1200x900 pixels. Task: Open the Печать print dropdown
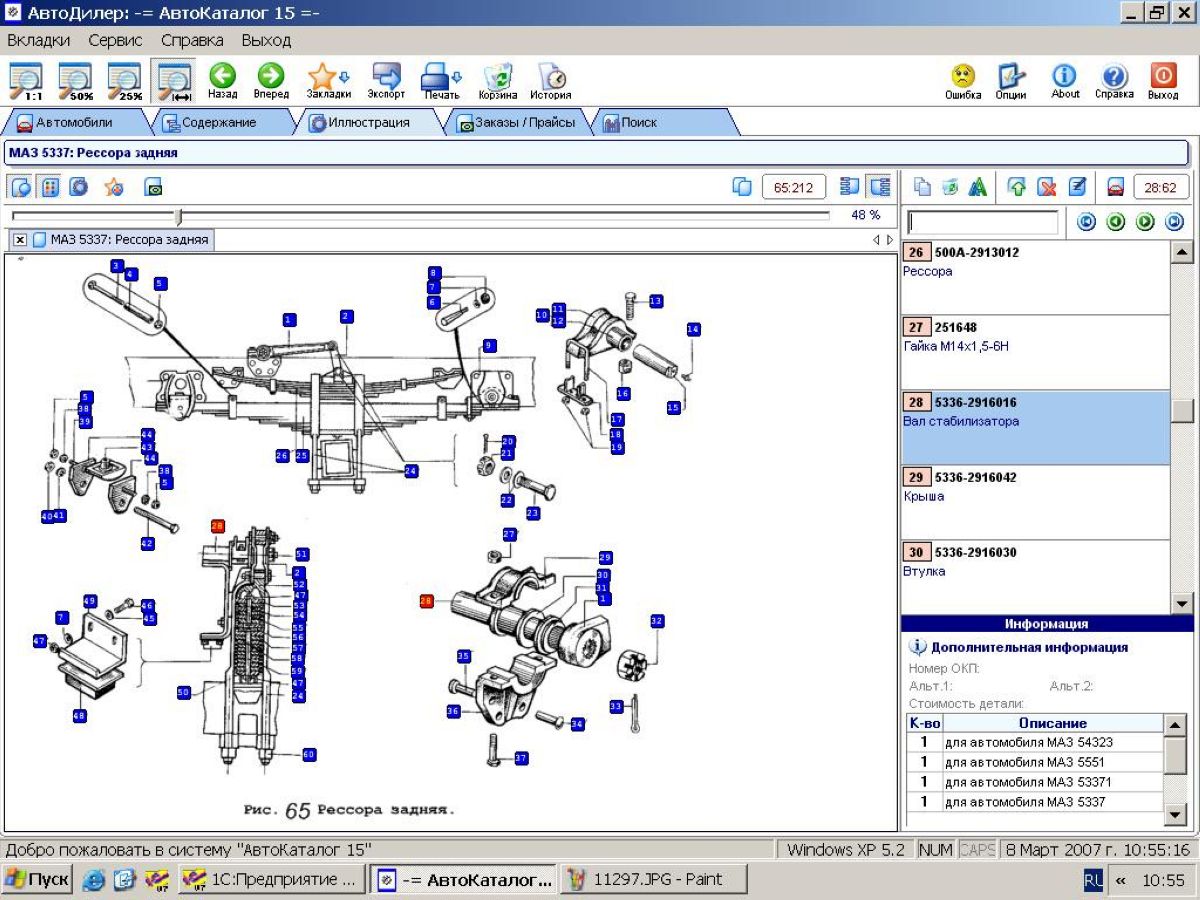point(441,81)
